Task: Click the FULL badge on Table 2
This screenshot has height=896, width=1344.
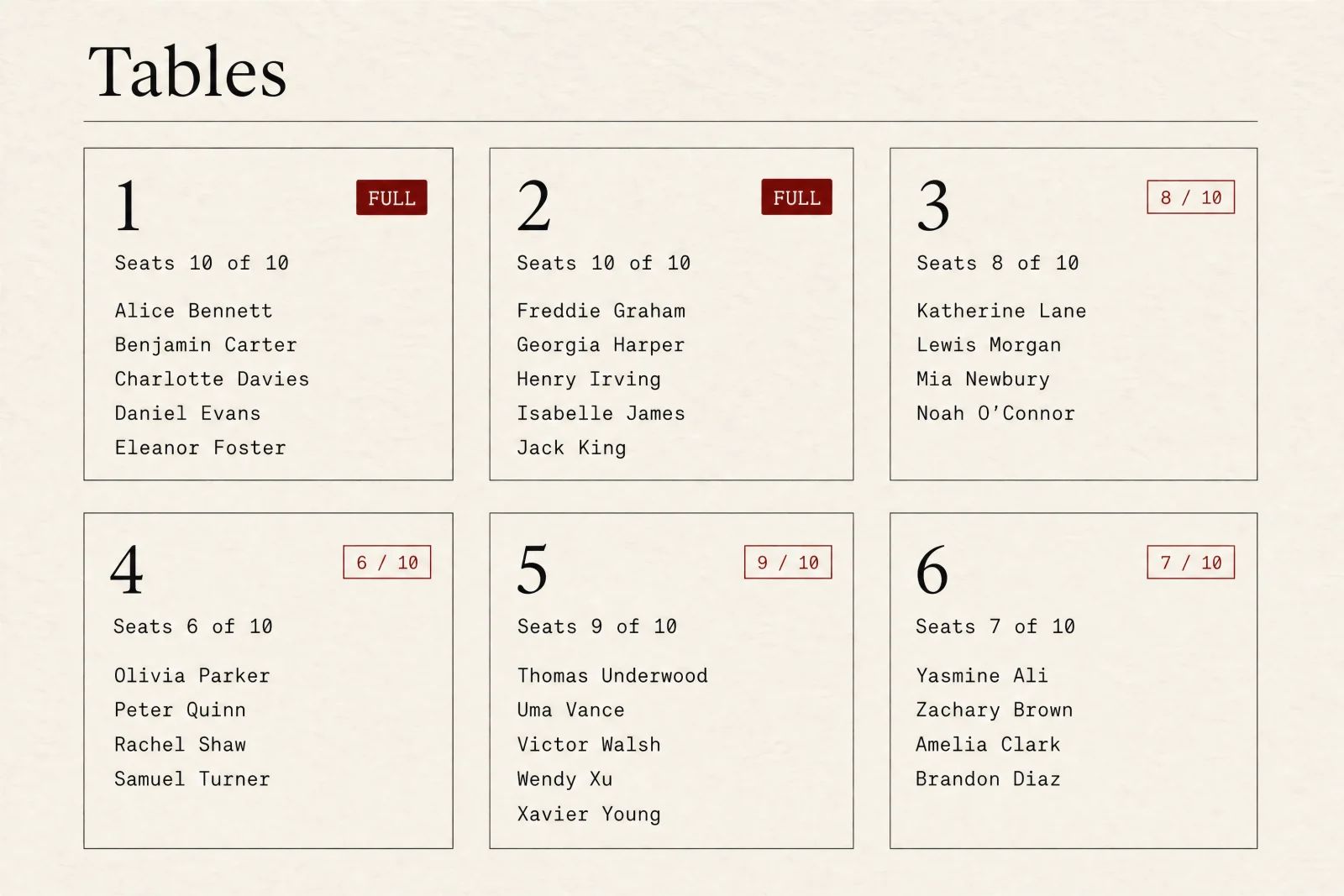Action: tap(796, 197)
